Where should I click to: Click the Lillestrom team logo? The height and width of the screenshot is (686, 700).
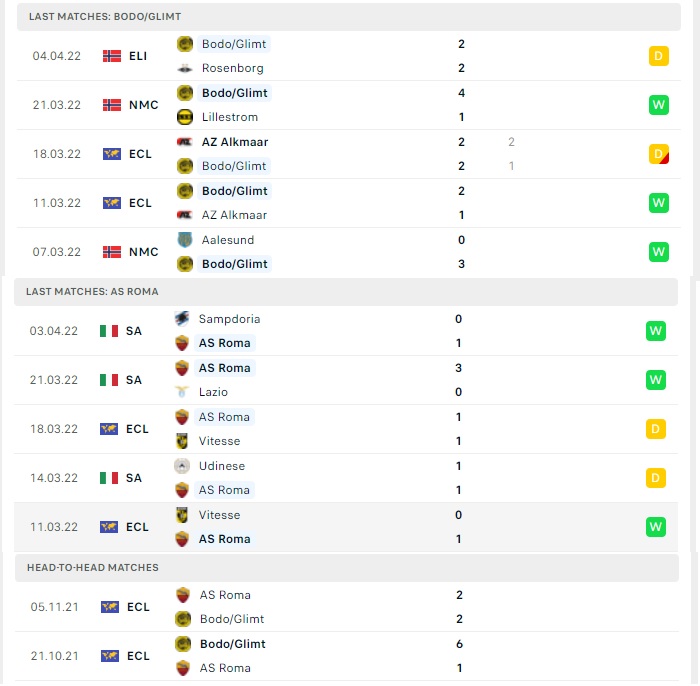[185, 117]
